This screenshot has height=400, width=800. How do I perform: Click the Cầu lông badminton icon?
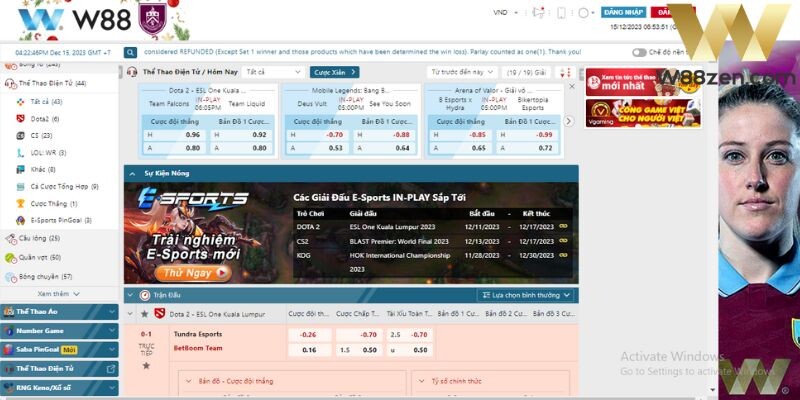[x=11, y=239]
